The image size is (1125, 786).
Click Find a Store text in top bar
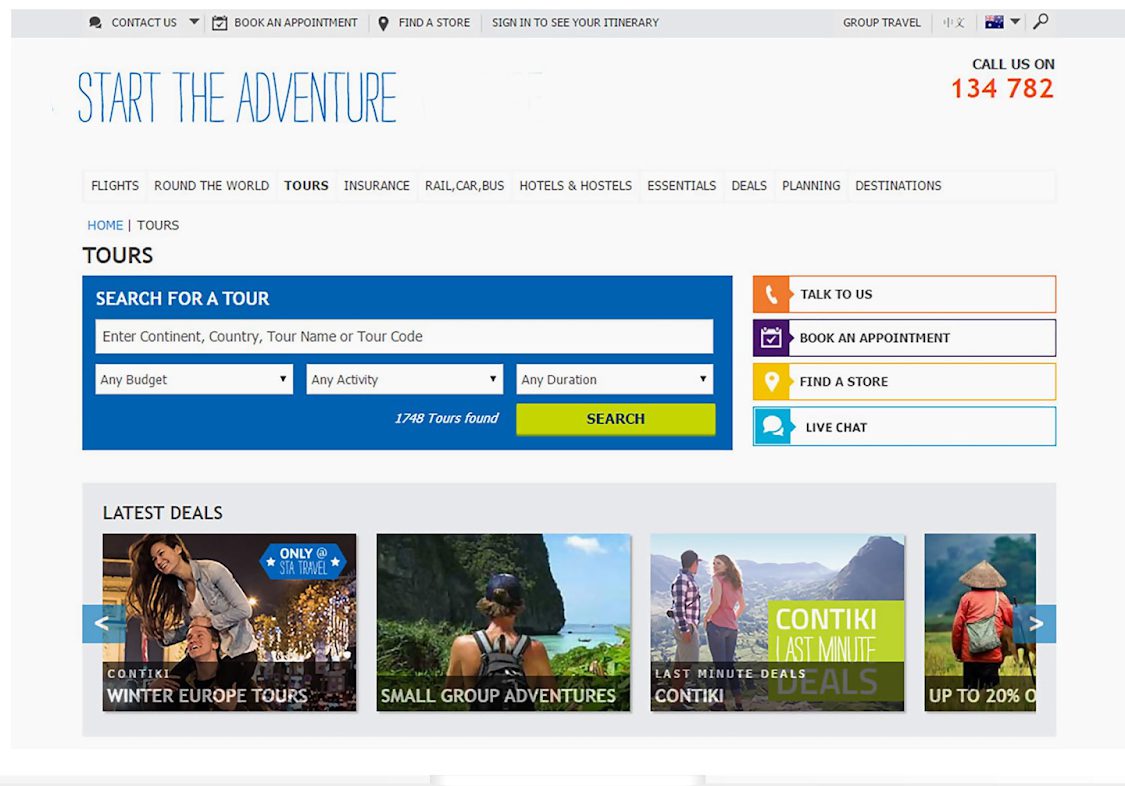[x=434, y=23]
